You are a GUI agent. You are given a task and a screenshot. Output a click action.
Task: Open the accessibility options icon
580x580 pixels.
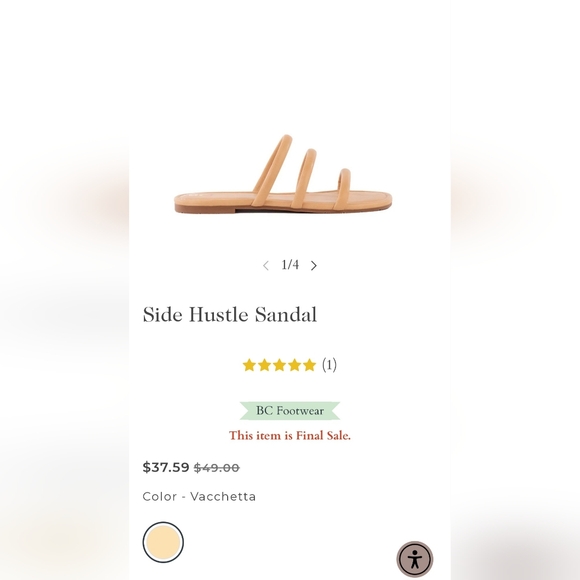tap(415, 559)
